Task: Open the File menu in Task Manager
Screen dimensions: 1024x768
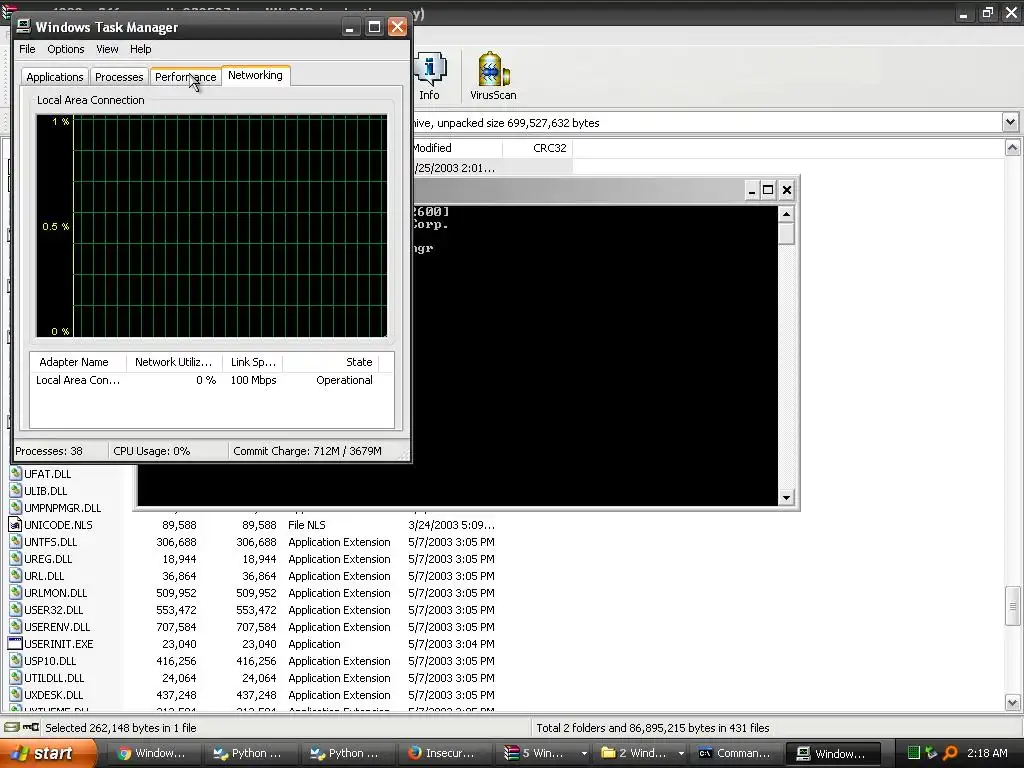Action: 27,49
